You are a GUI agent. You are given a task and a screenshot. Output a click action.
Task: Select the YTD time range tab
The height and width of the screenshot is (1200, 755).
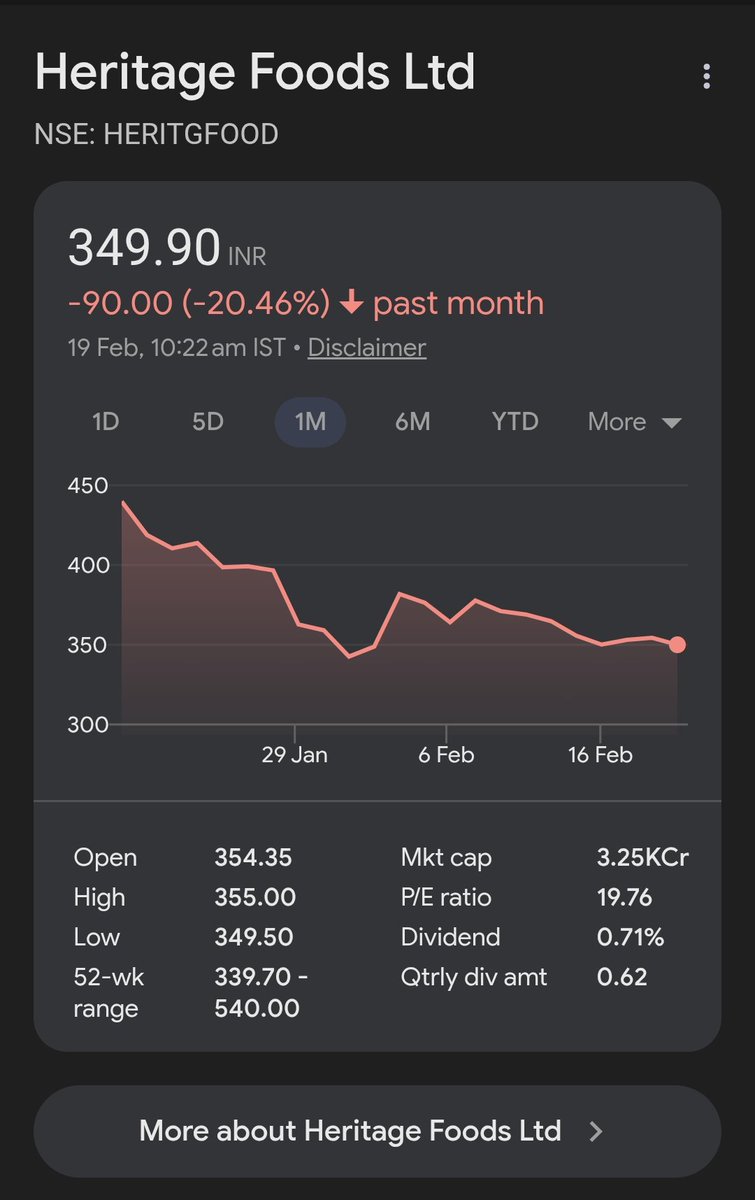point(515,422)
